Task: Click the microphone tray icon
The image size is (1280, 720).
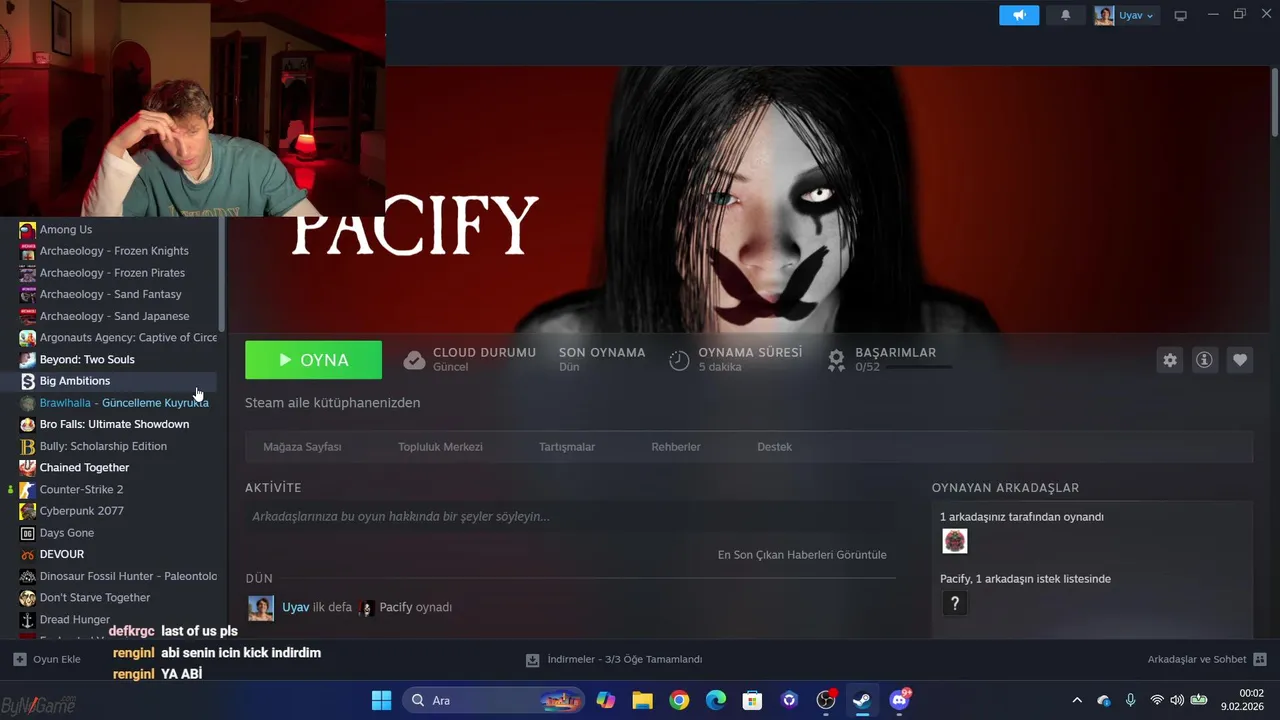Action: pos(1130,700)
